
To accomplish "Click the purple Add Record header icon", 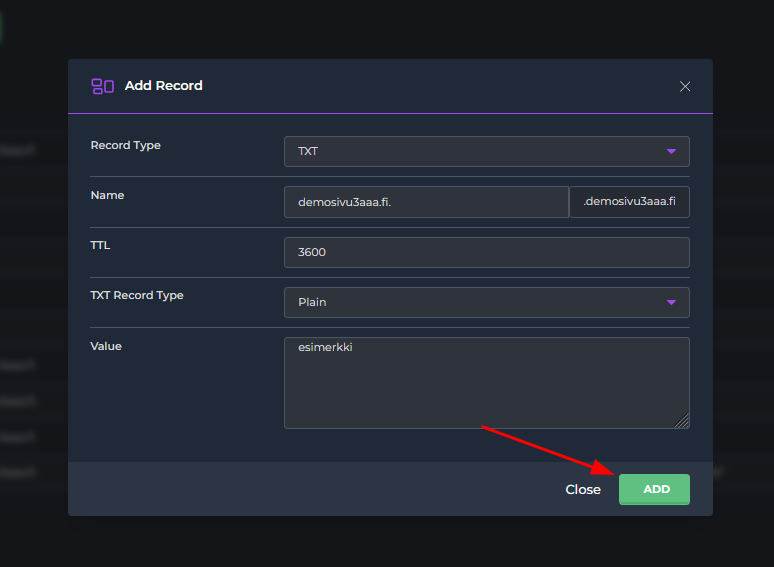I will pyautogui.click(x=102, y=86).
